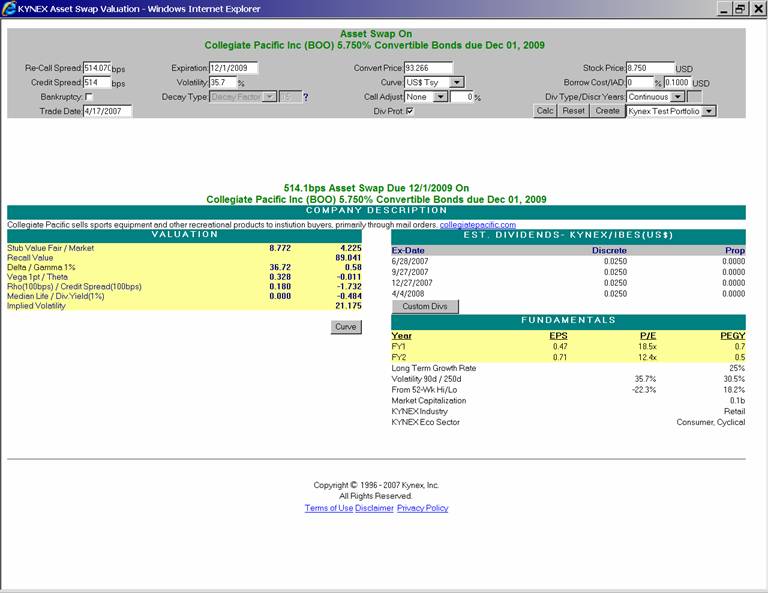This screenshot has width=768, height=593.
Task: Select the FY2 row label
Action: [399, 357]
